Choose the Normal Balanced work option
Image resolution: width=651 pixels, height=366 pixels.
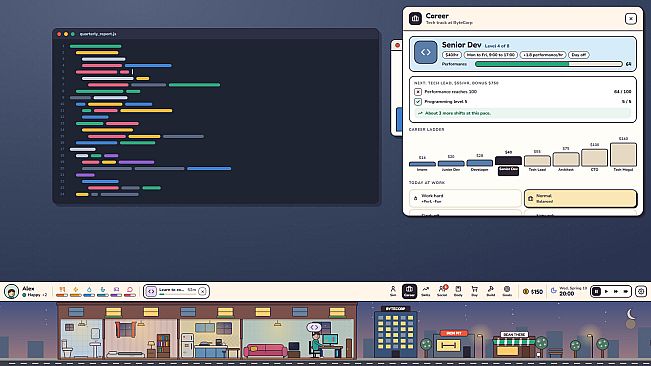pyautogui.click(x=580, y=198)
